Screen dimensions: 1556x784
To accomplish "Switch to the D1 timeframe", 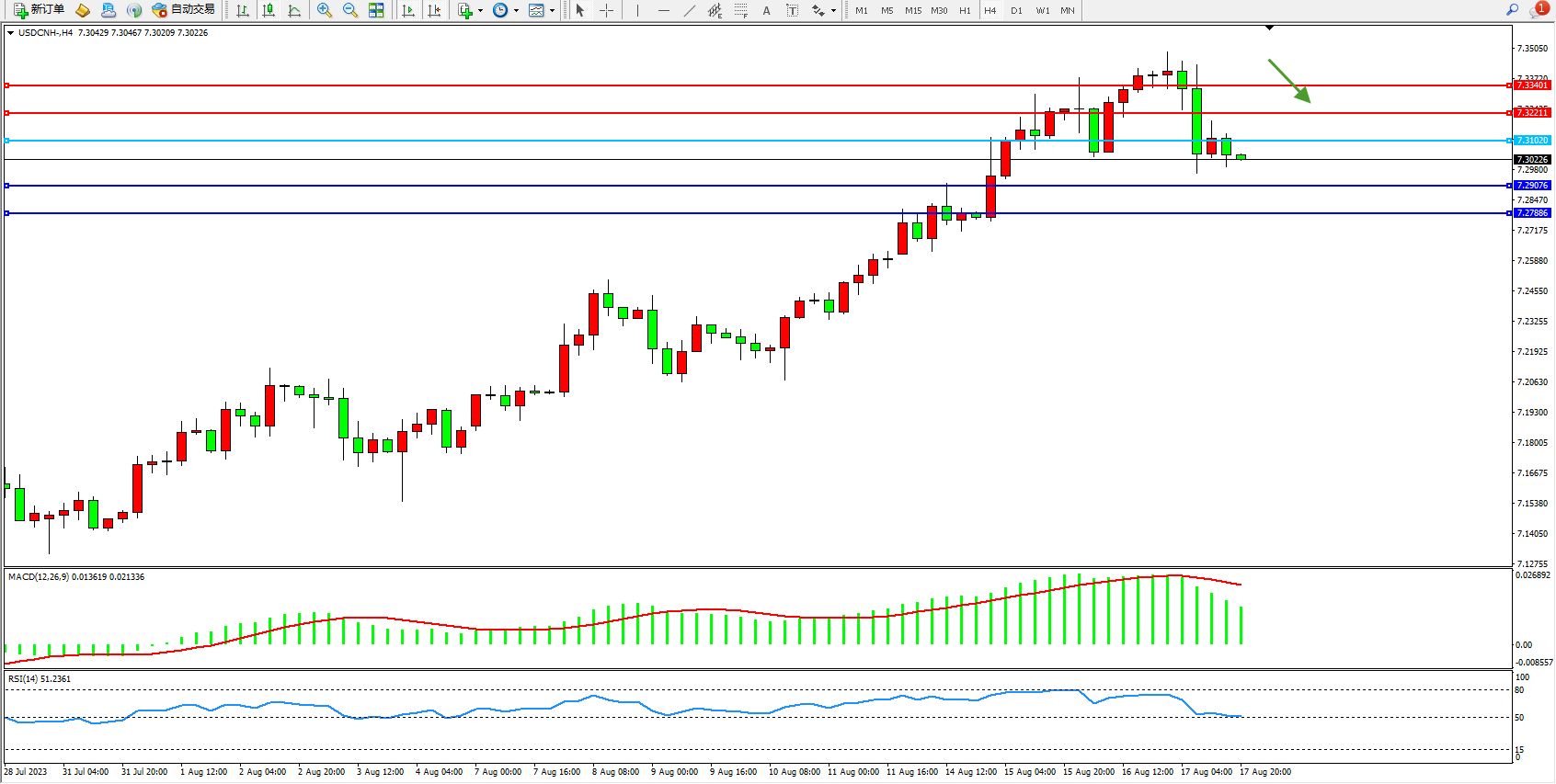I will point(1016,10).
